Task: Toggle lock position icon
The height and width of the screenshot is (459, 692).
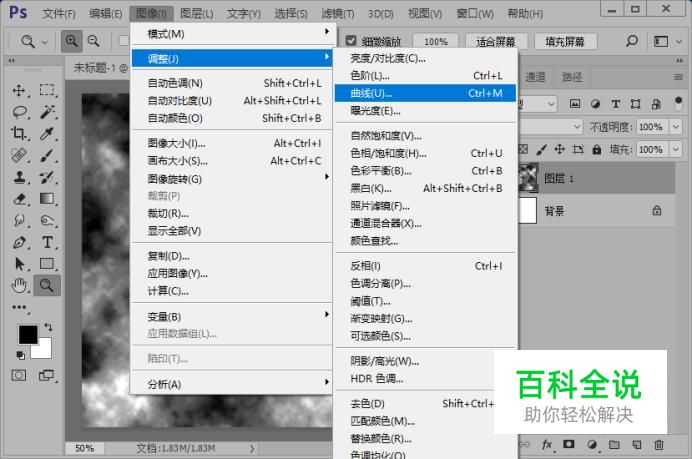Action: coord(559,149)
